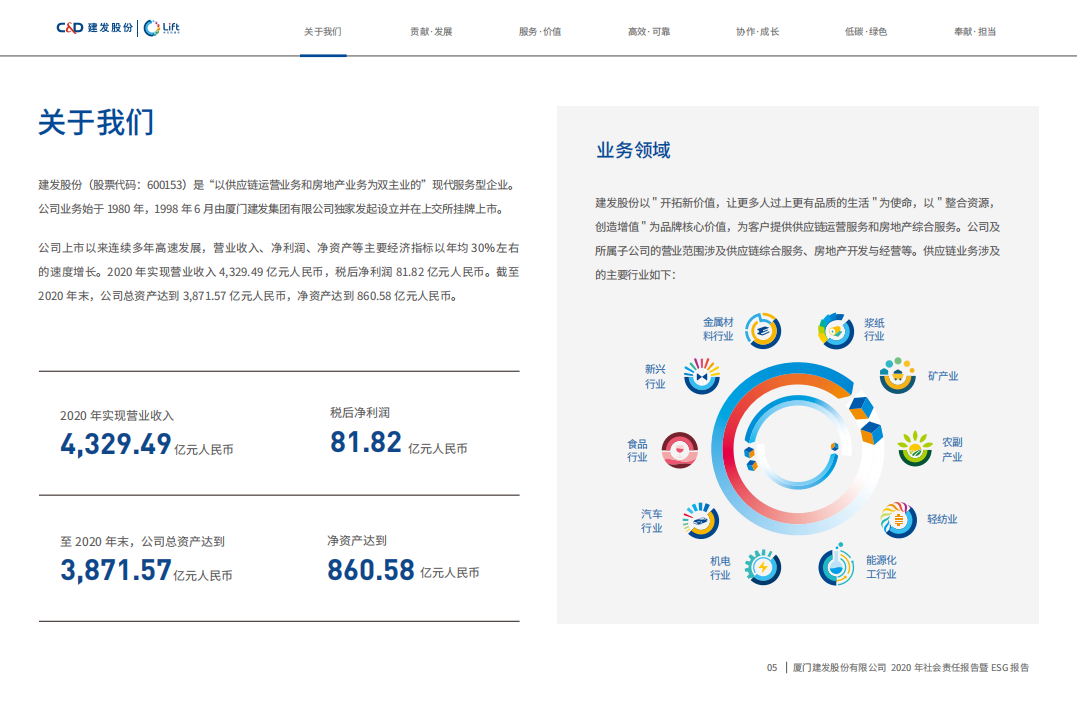Select the 金属材料行业 industry icon
The height and width of the screenshot is (718, 1077).
tap(761, 332)
